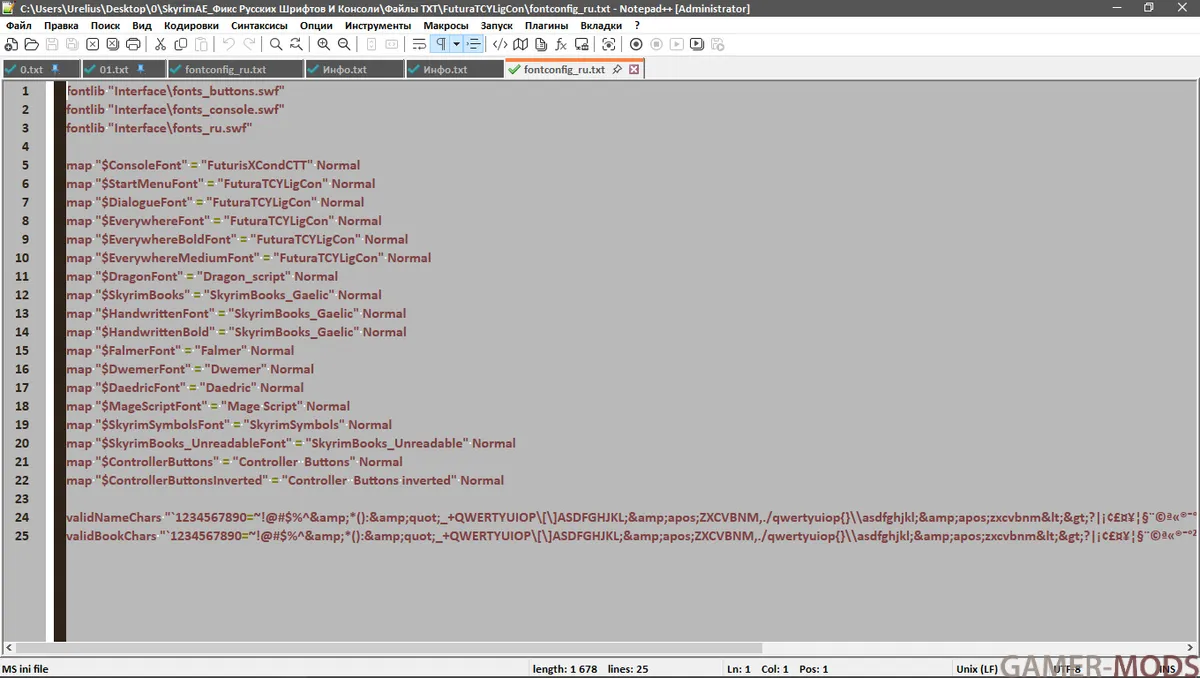Toggle Word Wrap in the toolbar
The image size is (1200, 678).
(420, 44)
